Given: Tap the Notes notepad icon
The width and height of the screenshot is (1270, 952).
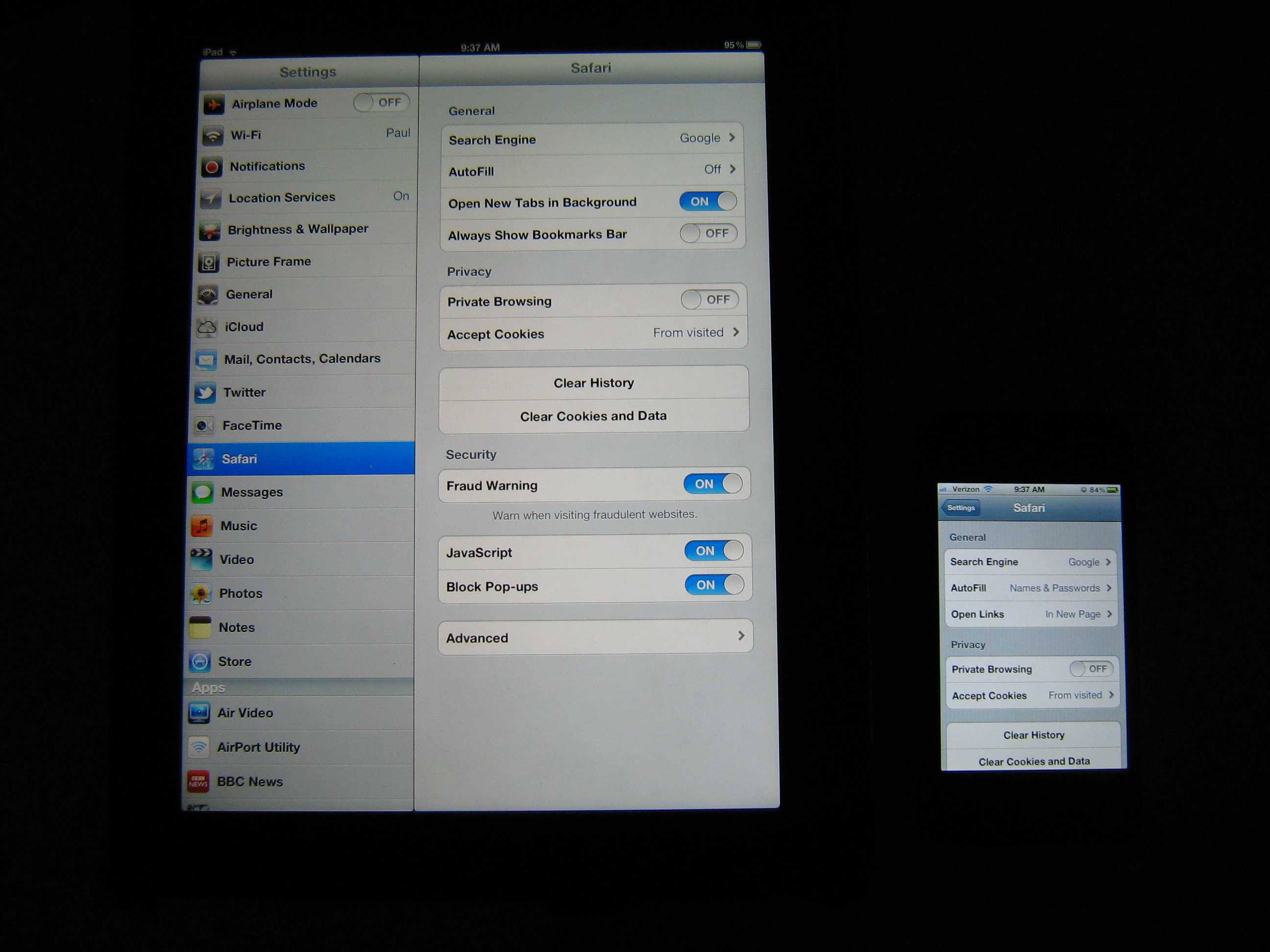Looking at the screenshot, I should tap(200, 628).
